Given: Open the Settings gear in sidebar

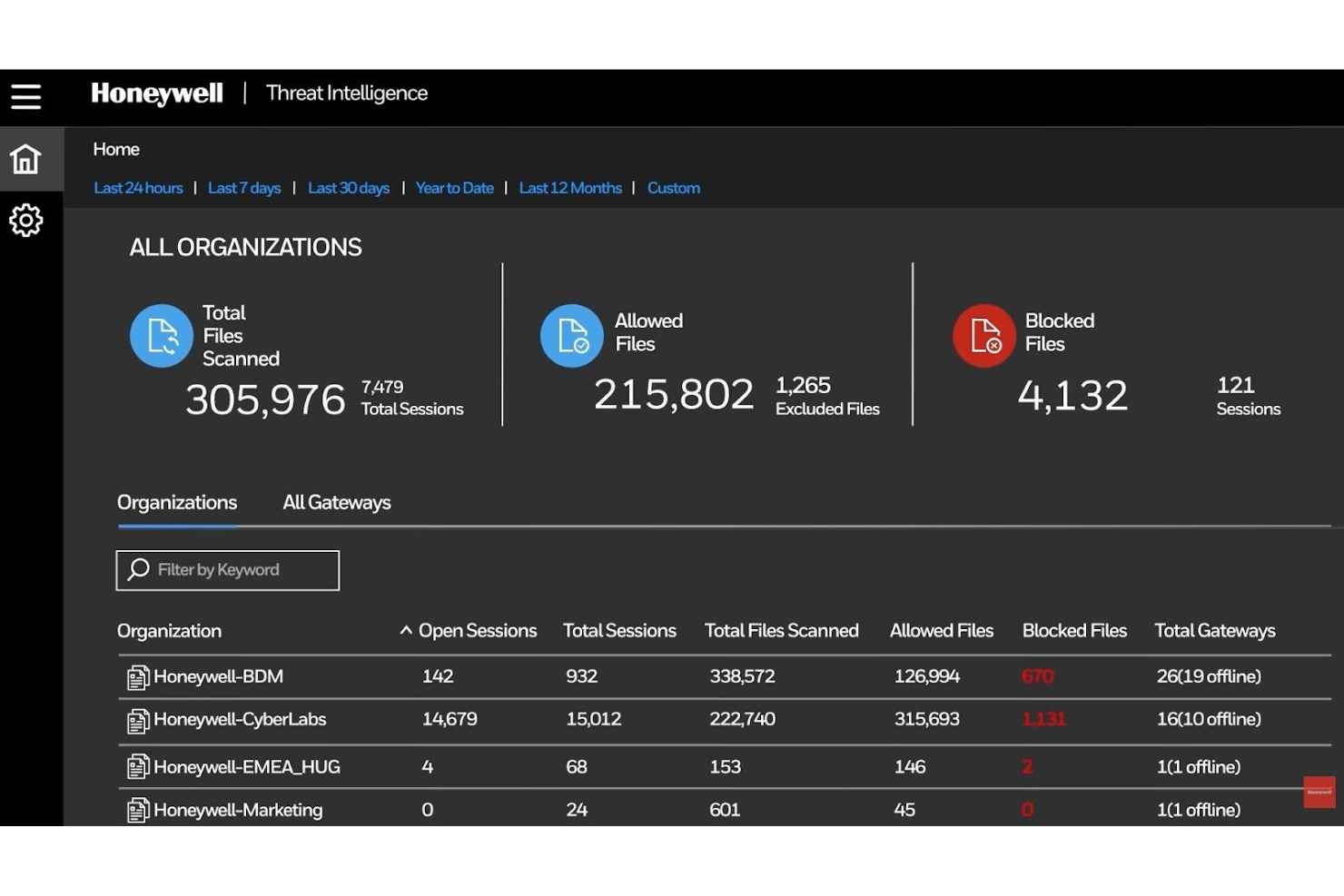Looking at the screenshot, I should pyautogui.click(x=25, y=220).
